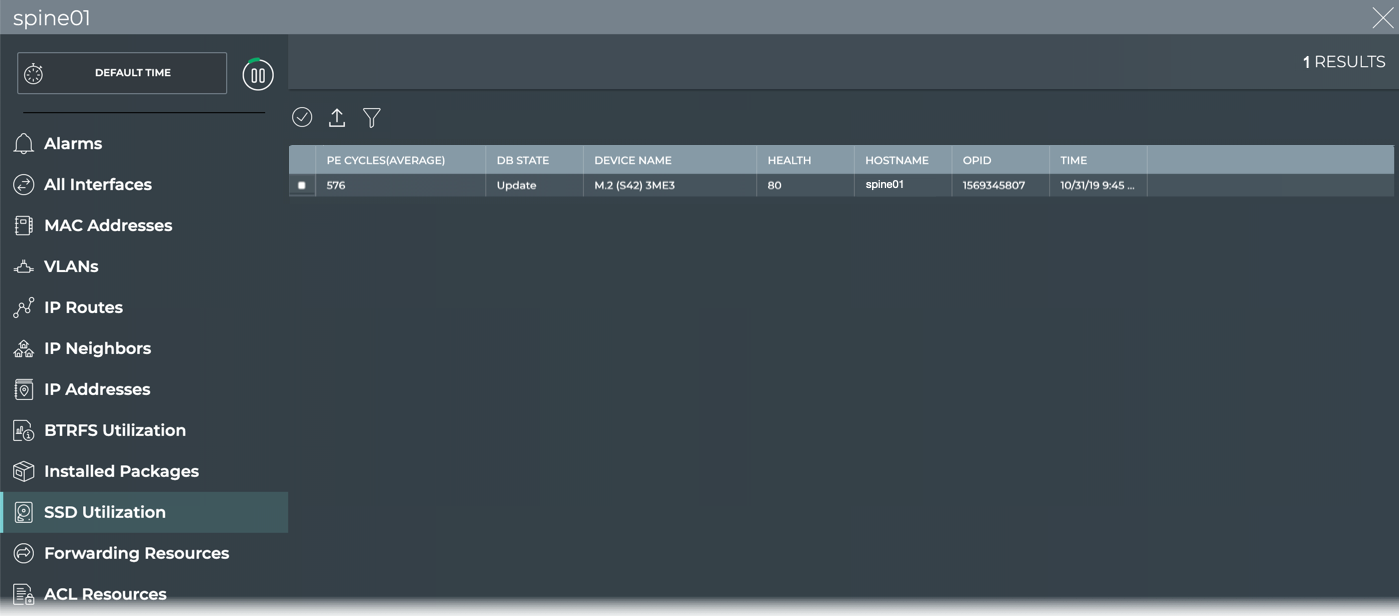
Task: Select the M.2 (S42) 3ME3 device cell
Action: (x=634, y=186)
